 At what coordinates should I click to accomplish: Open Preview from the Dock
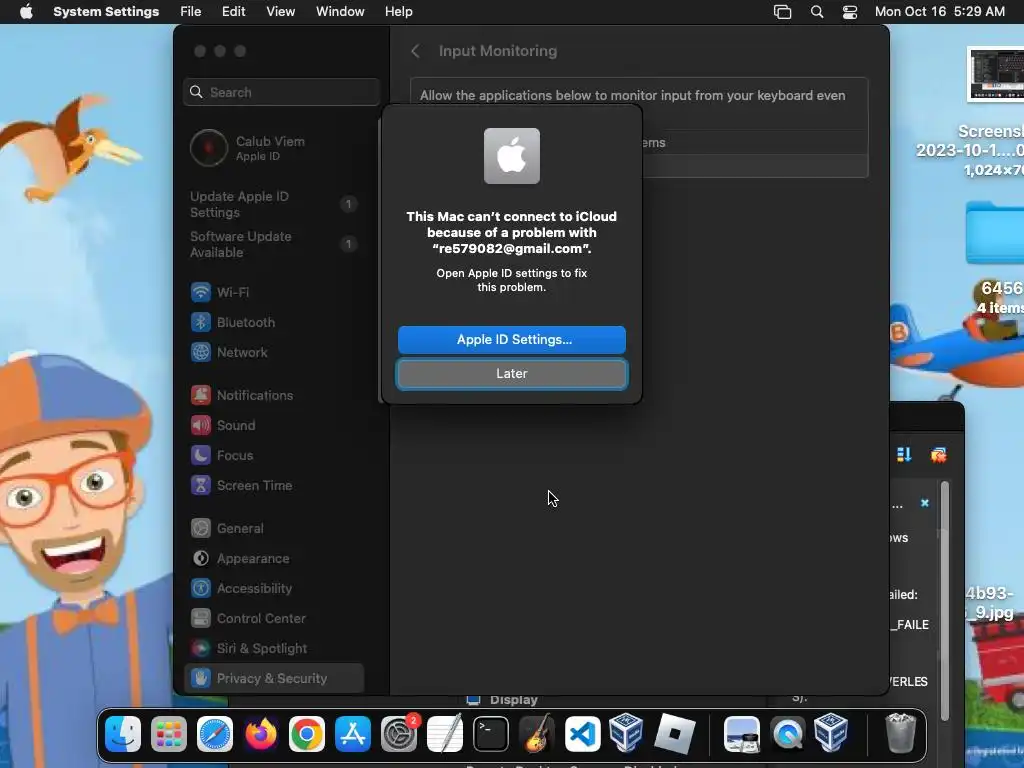[742, 734]
